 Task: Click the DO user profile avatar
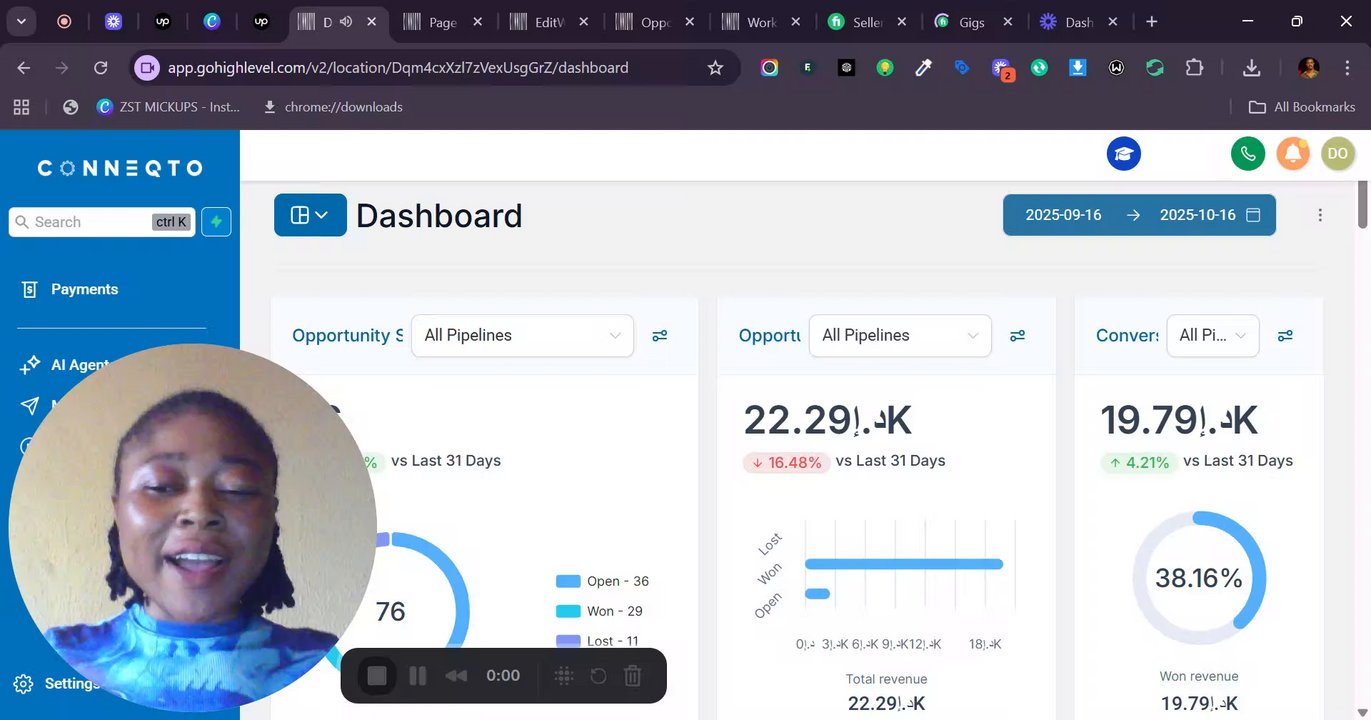[1338, 153]
